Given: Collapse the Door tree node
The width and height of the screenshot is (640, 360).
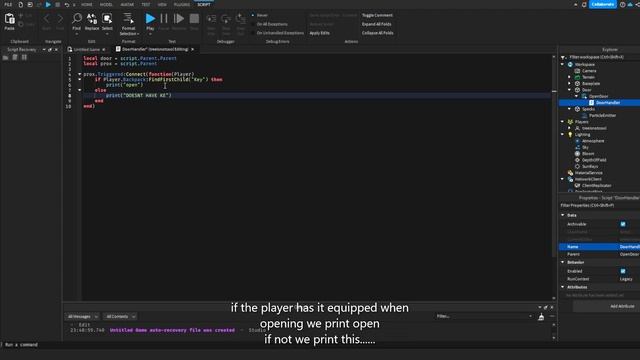Looking at the screenshot, I should coord(570,90).
